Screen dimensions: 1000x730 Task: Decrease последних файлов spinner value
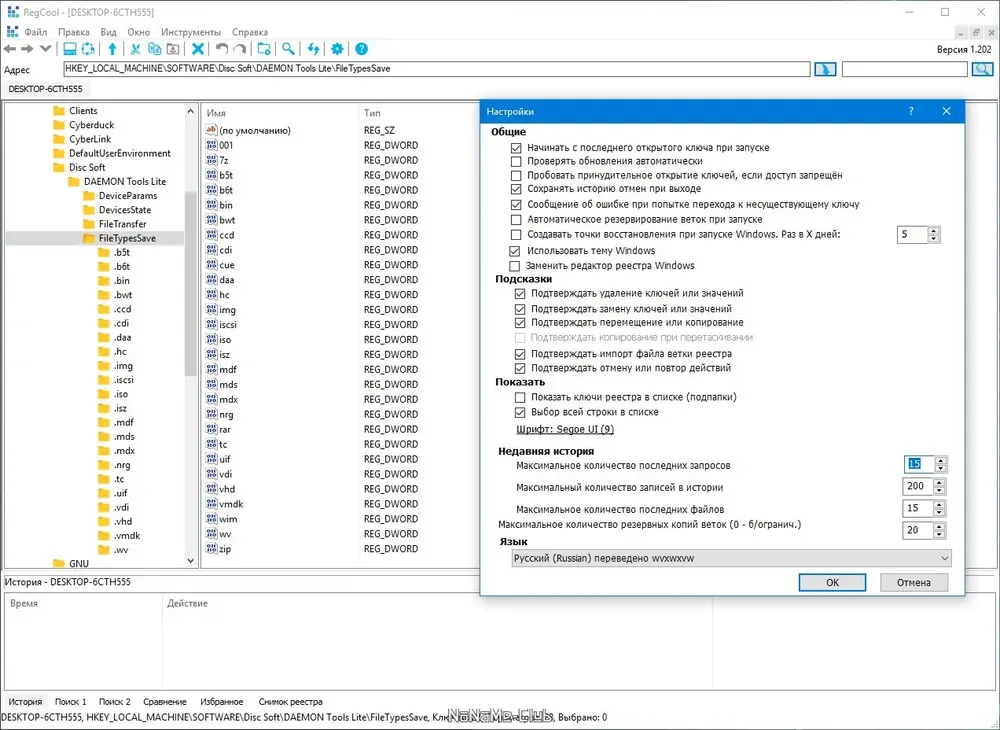939,513
